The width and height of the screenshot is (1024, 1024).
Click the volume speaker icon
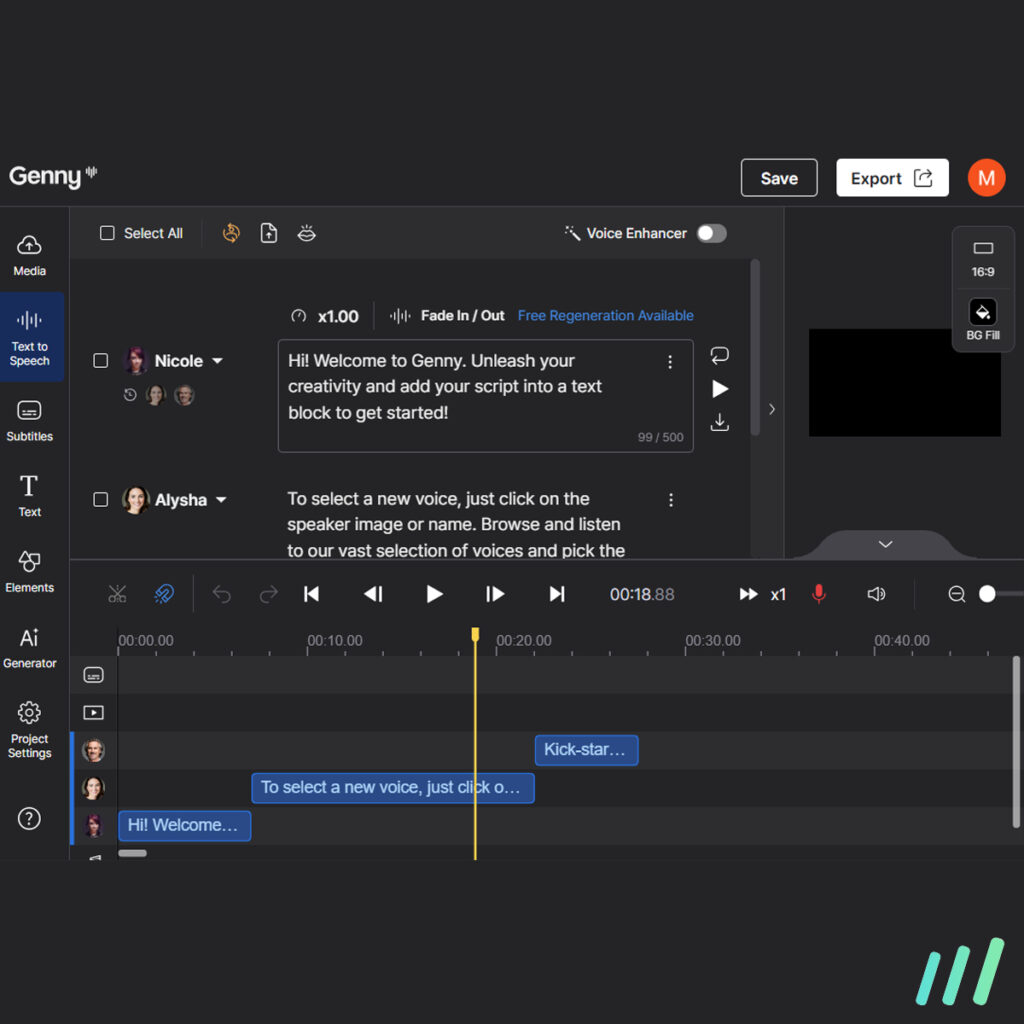pyautogui.click(x=876, y=594)
